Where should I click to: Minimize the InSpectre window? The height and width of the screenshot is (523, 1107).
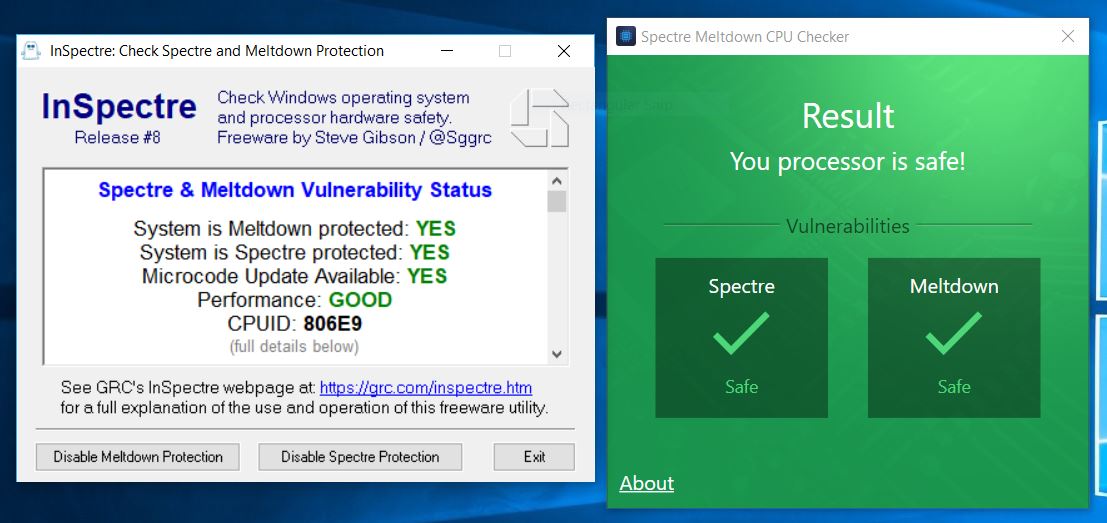(446, 51)
